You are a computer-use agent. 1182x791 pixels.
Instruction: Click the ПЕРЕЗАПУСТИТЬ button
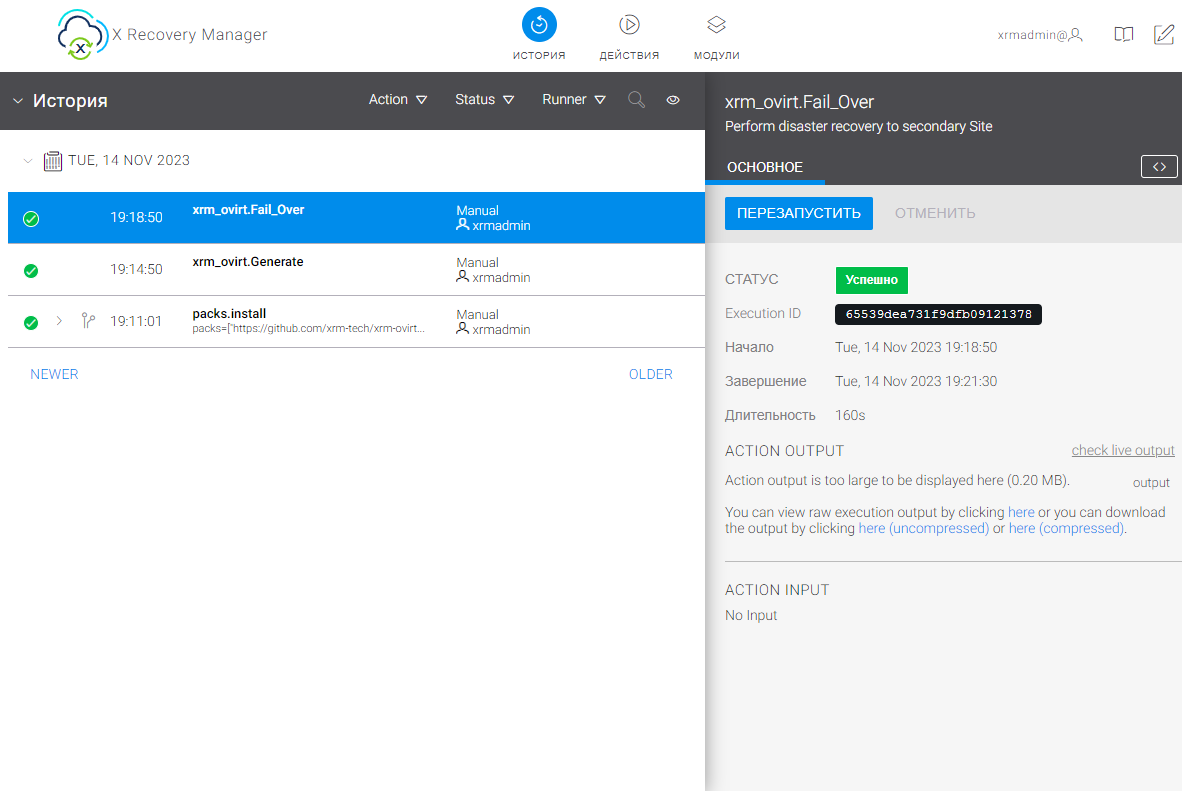pyautogui.click(x=798, y=213)
